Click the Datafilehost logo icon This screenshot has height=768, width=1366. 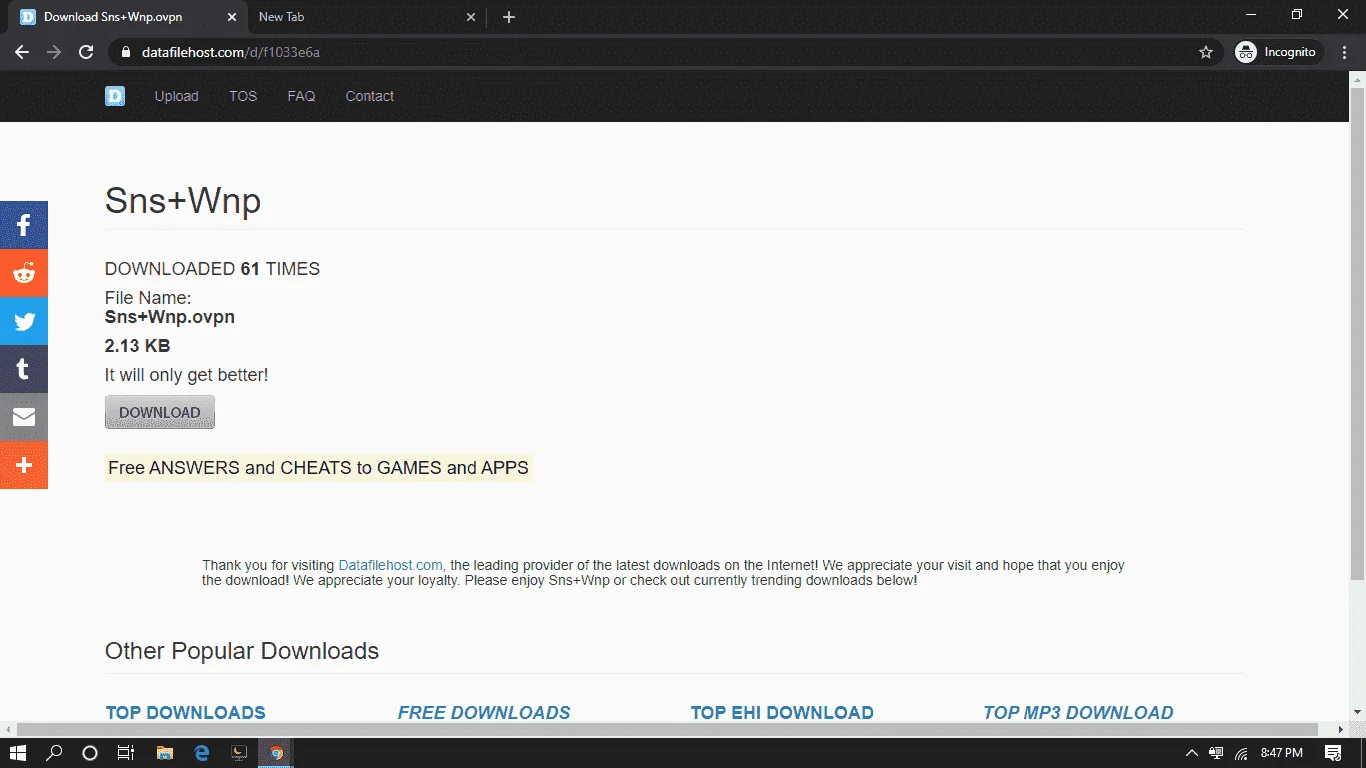(x=115, y=96)
